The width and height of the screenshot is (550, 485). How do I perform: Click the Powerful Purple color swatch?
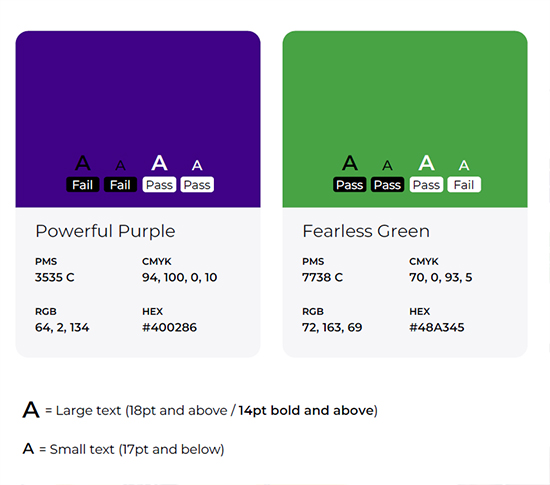(x=138, y=119)
